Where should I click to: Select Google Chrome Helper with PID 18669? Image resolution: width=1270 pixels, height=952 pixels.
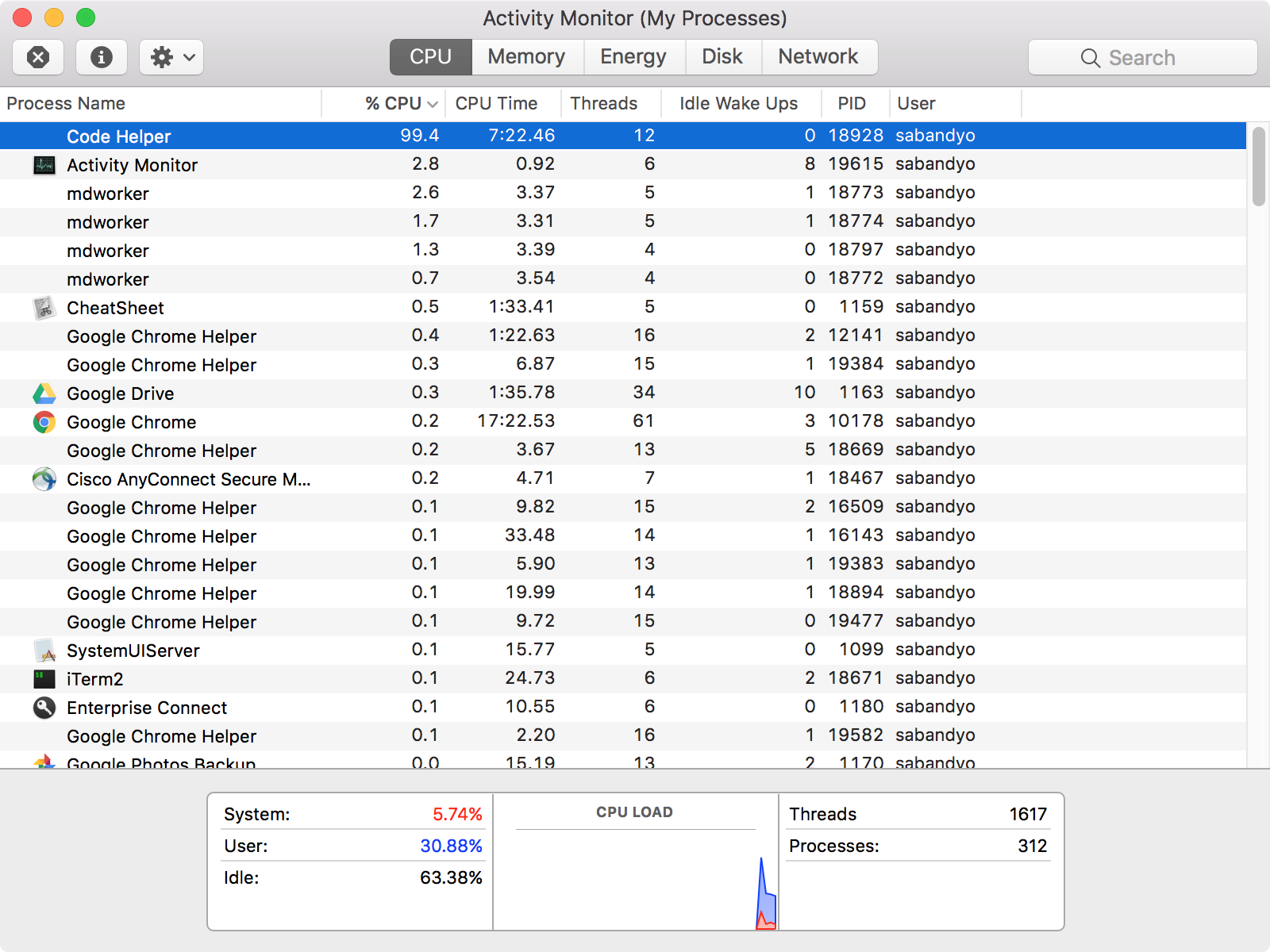tap(623, 450)
